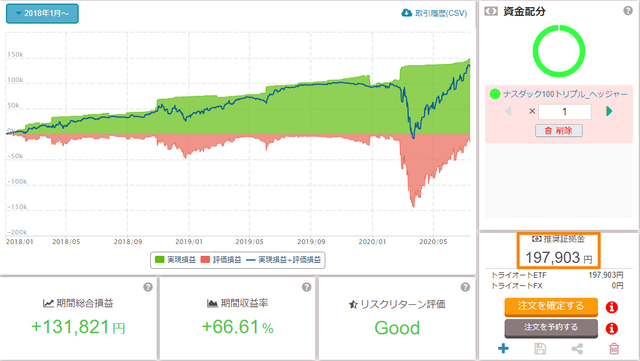
Task: Click the 2019/01 axis label
Action: coord(189,242)
